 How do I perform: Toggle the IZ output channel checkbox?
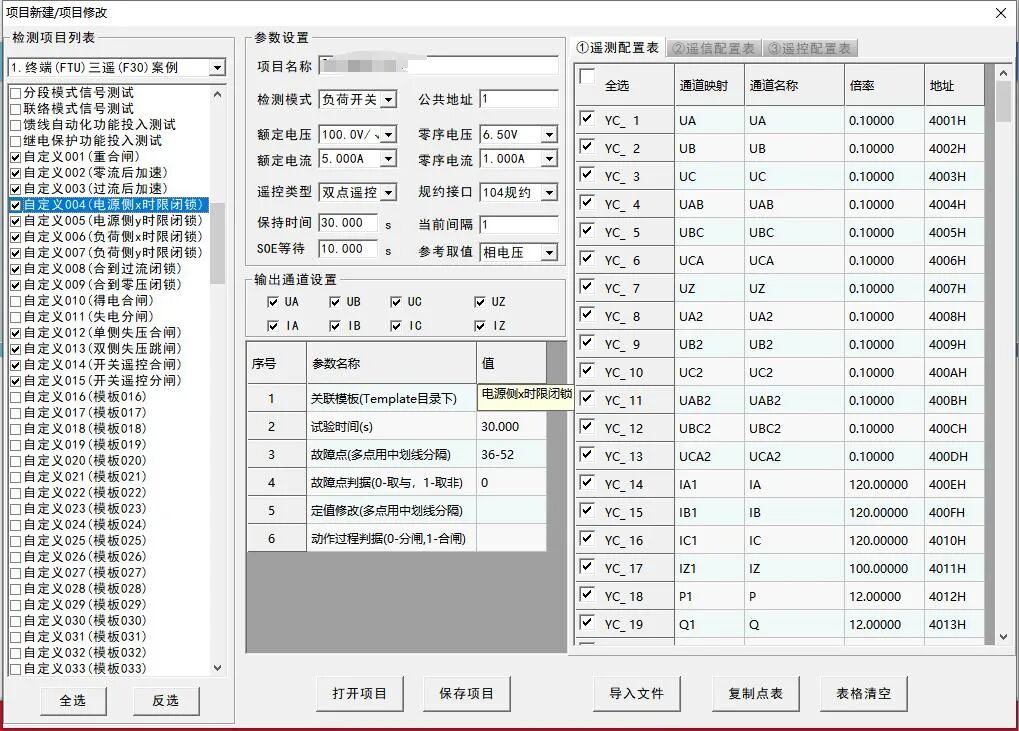pos(481,326)
